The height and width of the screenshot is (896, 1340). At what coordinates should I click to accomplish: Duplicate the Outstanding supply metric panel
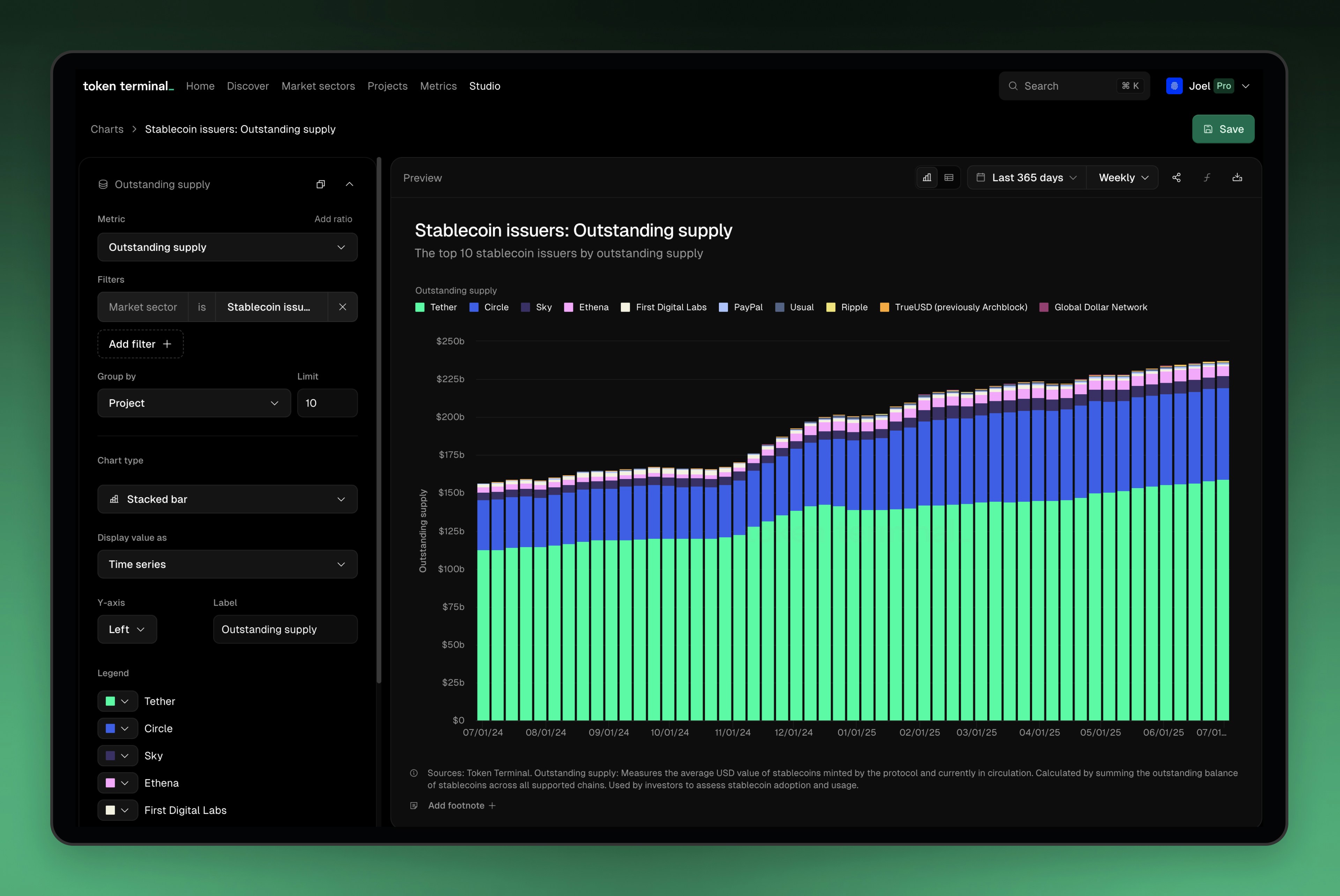pos(321,184)
